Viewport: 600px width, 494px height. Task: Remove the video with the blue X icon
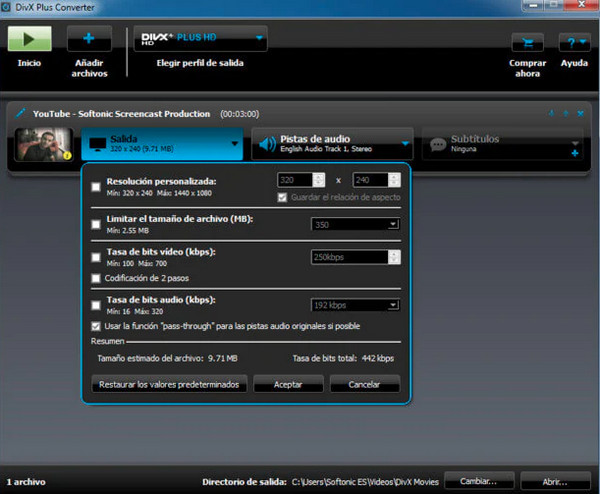pyautogui.click(x=580, y=113)
